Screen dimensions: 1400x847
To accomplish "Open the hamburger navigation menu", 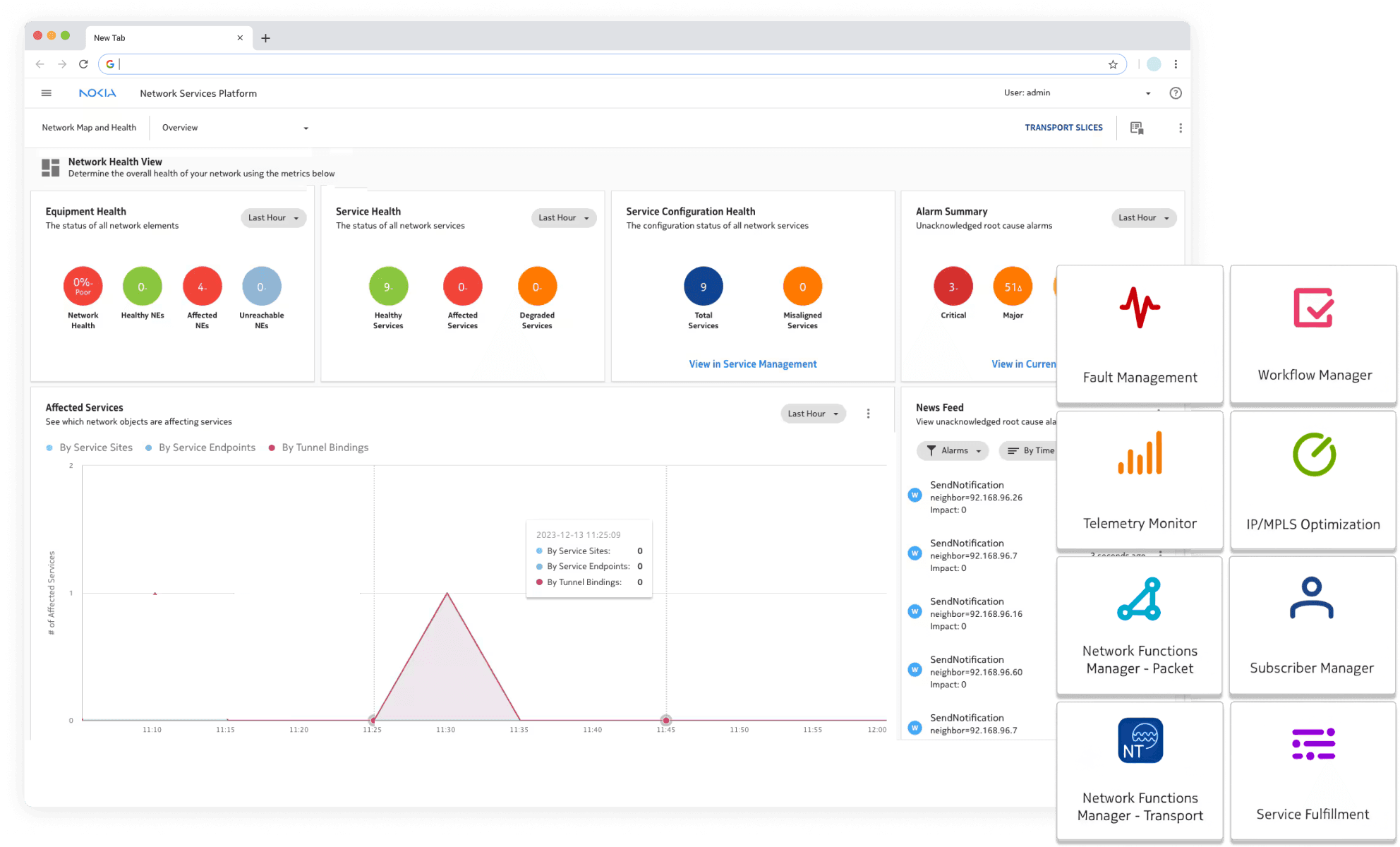I will pos(47,93).
